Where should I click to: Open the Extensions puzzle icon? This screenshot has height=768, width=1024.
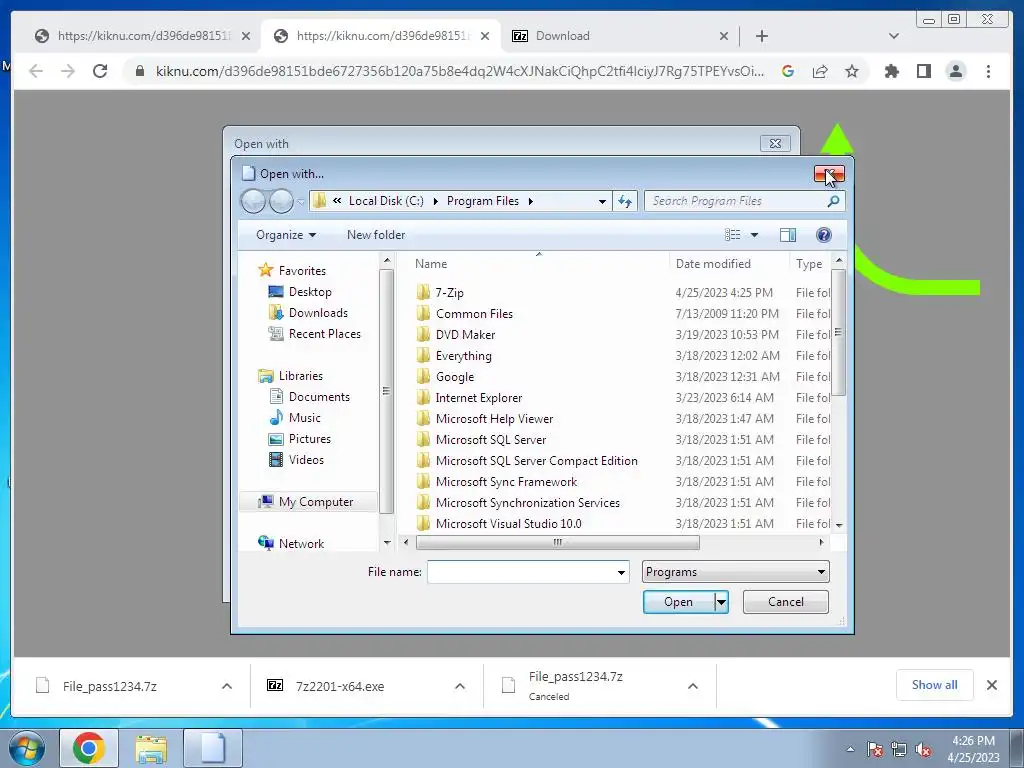[x=891, y=71]
